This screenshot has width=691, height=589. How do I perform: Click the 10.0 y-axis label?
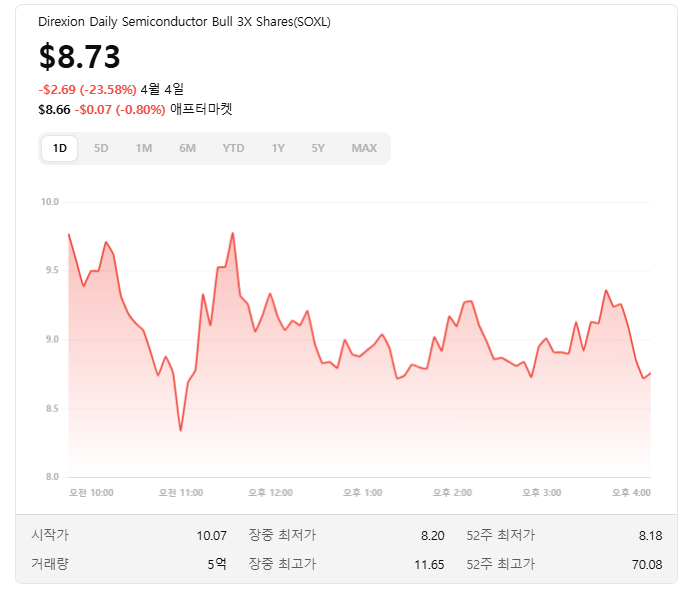pyautogui.click(x=50, y=202)
